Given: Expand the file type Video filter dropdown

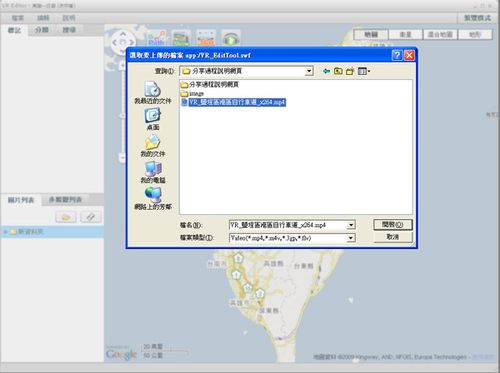Looking at the screenshot, I should click(x=351, y=238).
